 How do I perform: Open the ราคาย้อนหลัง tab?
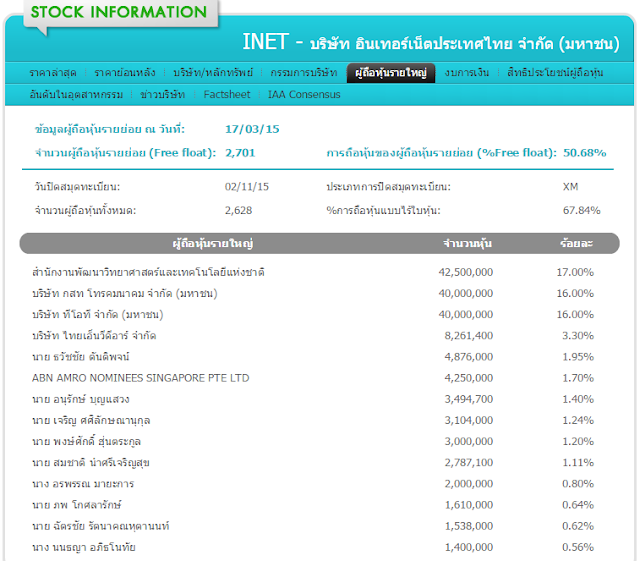[x=124, y=73]
